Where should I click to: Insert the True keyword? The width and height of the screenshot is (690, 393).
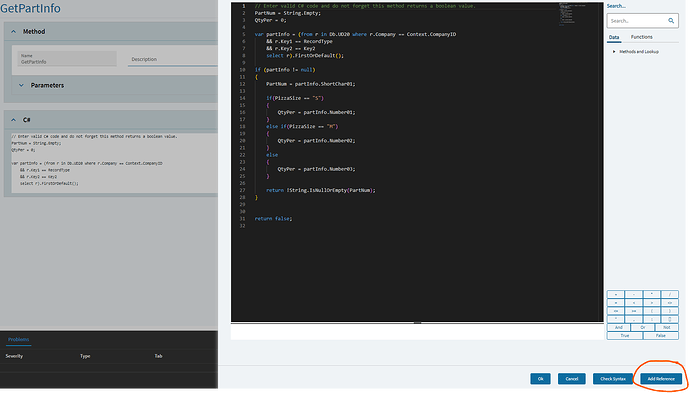coord(625,335)
